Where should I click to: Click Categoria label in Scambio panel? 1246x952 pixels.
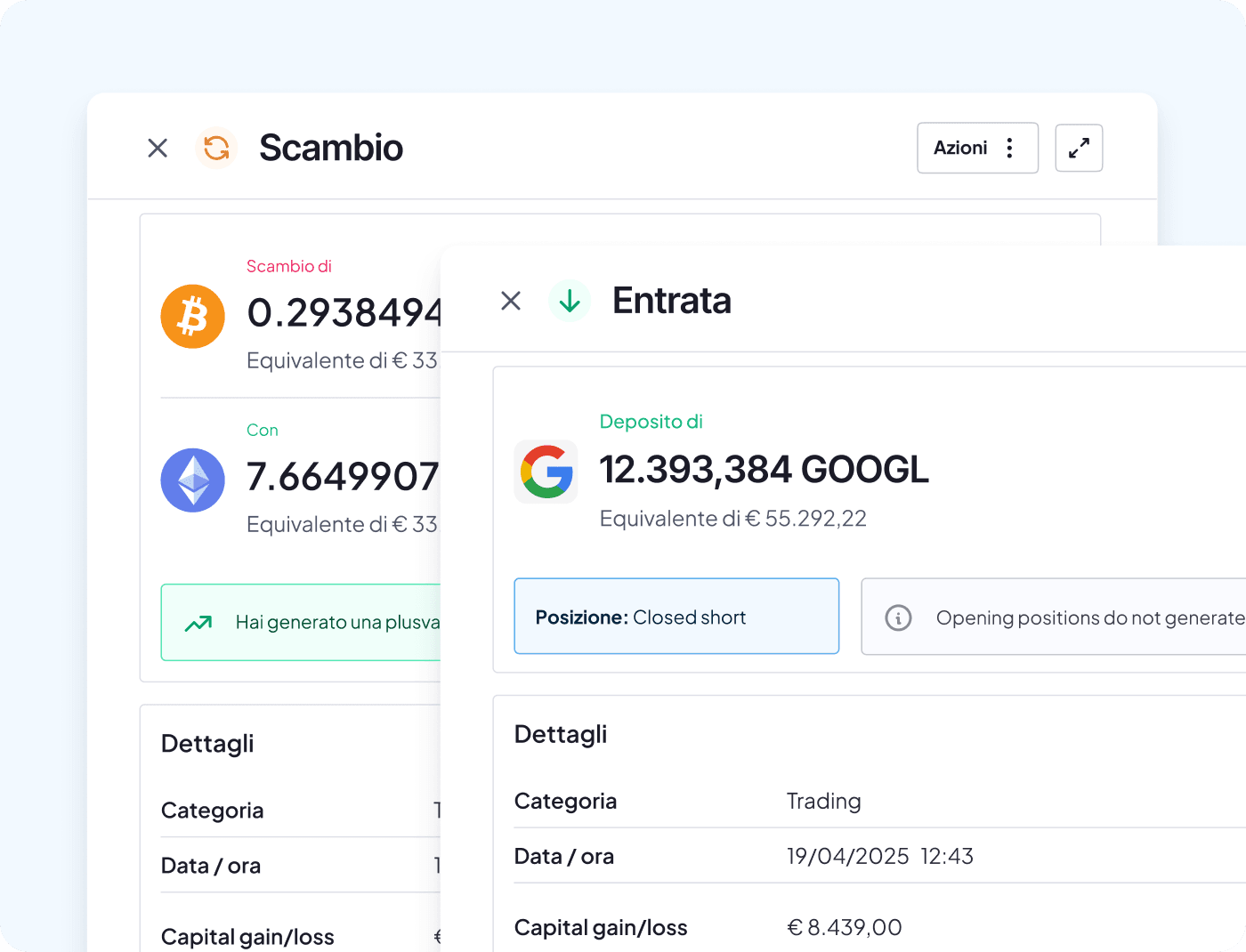[x=213, y=811]
